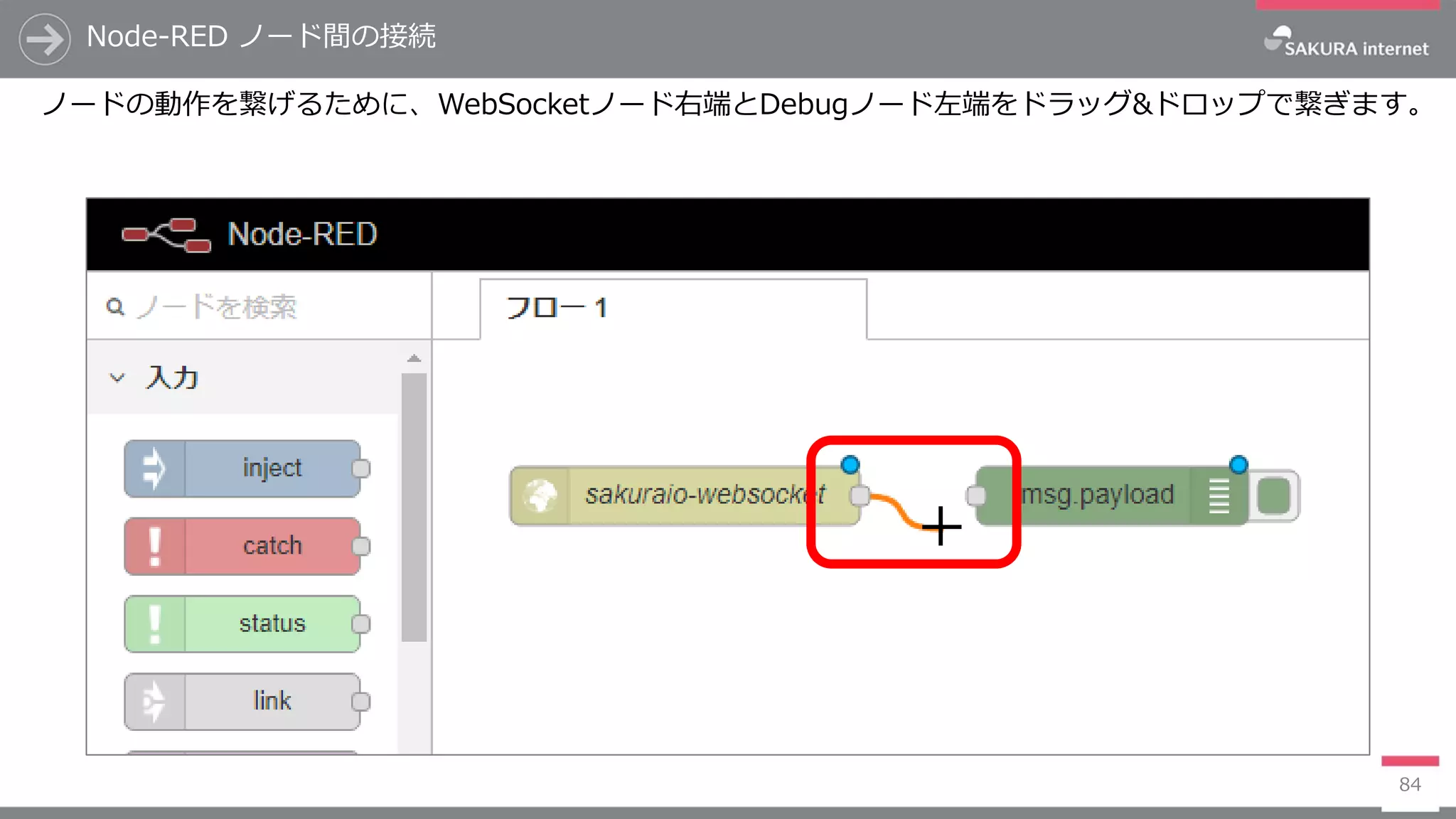Click the sakuraio-websocket node output port
The image size is (1456, 819).
coord(860,496)
